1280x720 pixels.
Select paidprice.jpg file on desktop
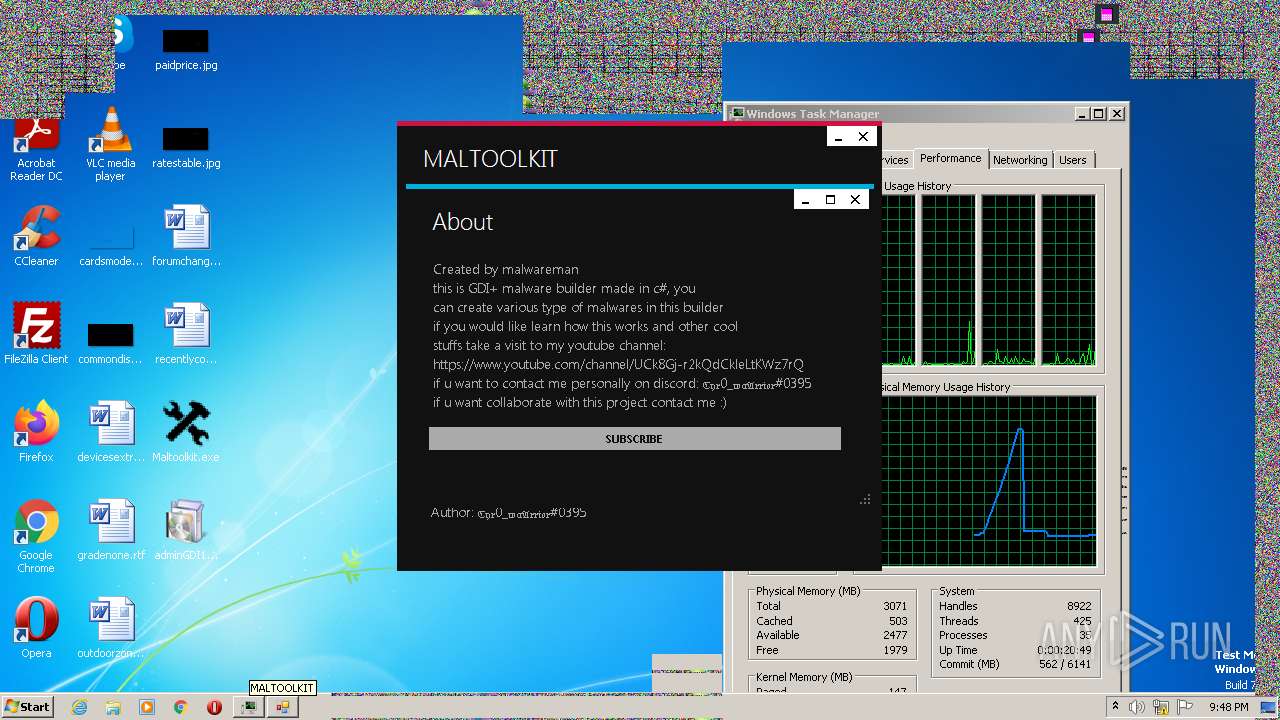click(186, 49)
